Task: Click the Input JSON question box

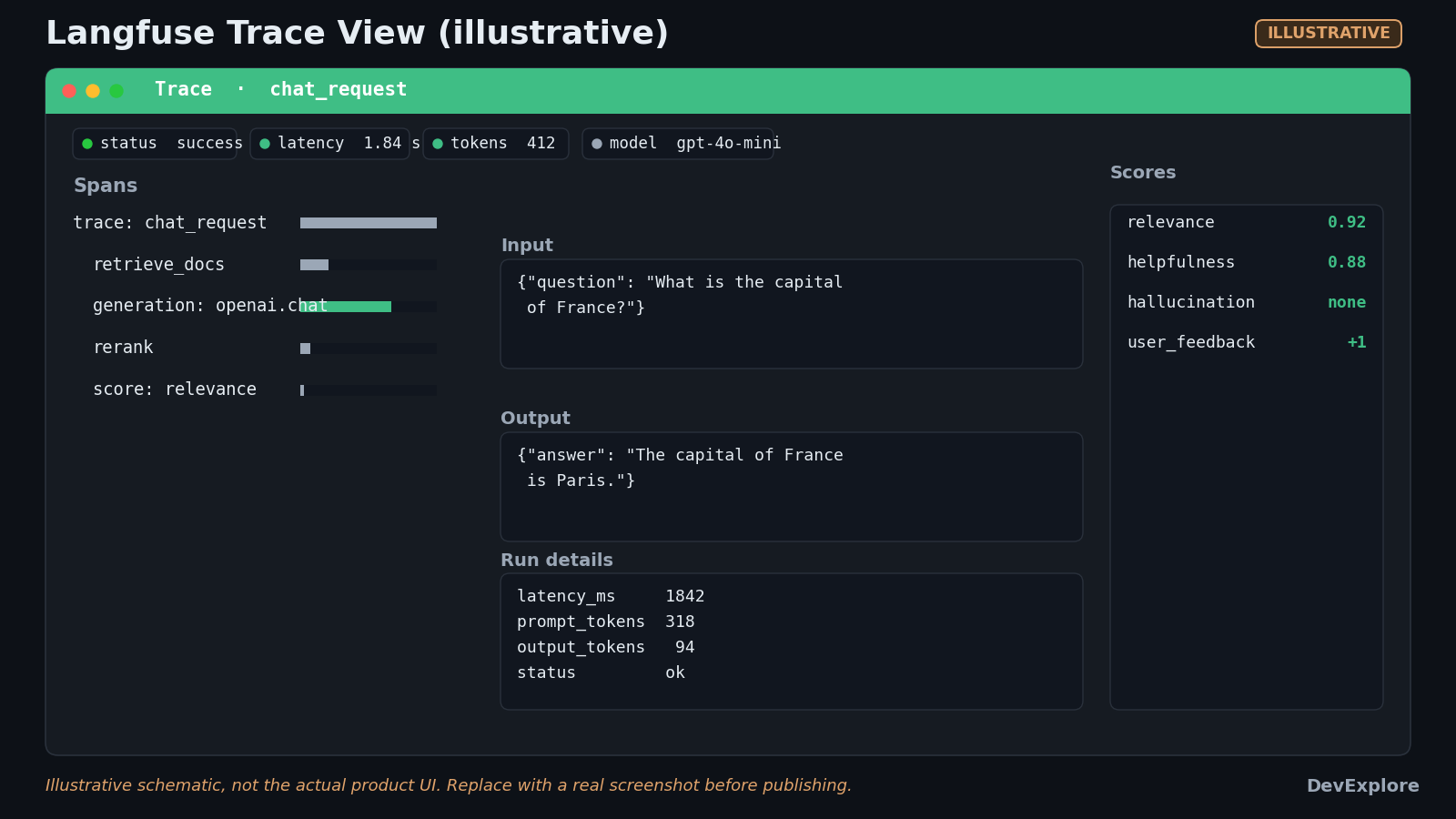Action: point(792,314)
